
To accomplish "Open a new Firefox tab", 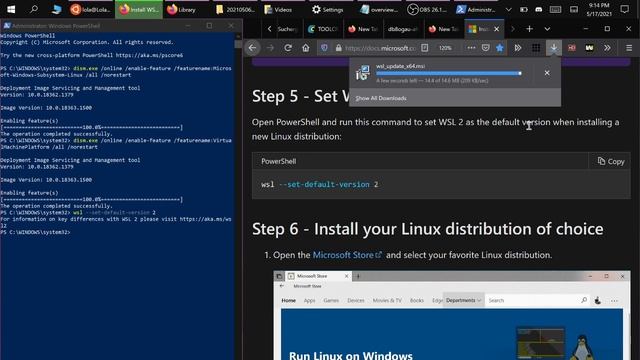I will 529,29.
